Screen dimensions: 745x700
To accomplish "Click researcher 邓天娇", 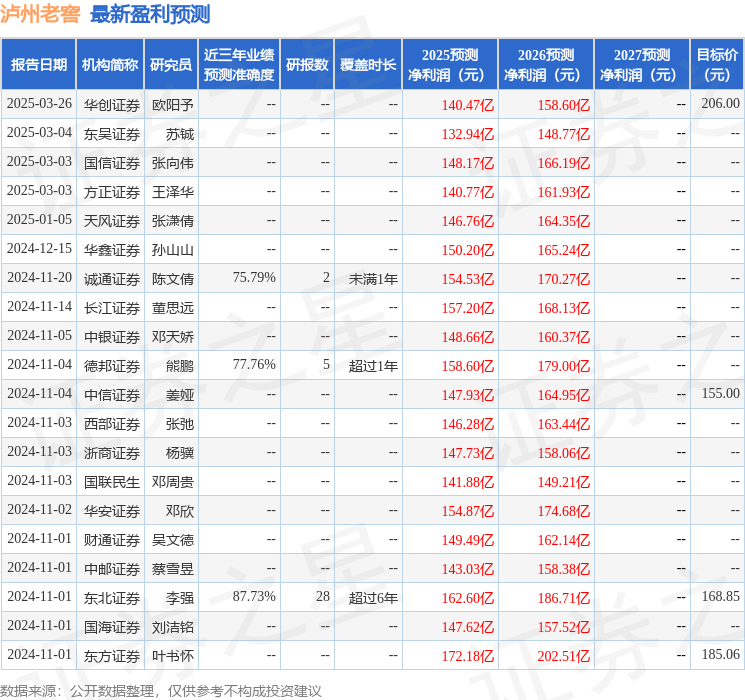I will point(172,336).
